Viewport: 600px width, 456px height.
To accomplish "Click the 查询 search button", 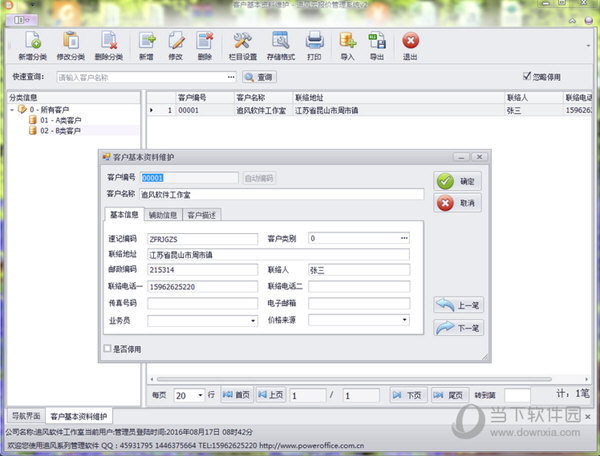I will 259,77.
